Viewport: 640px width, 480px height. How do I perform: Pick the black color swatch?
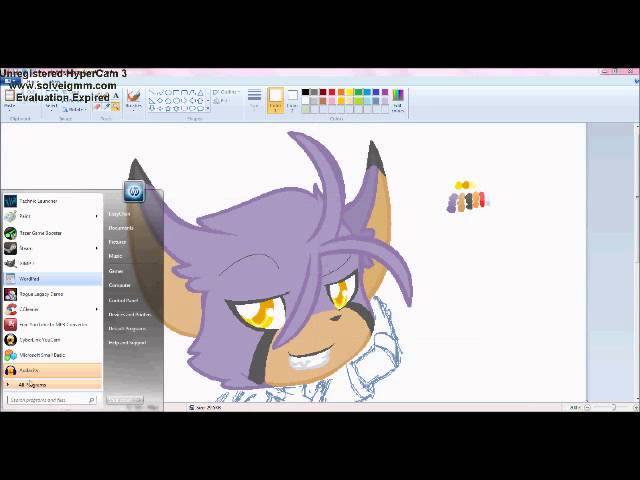(305, 92)
